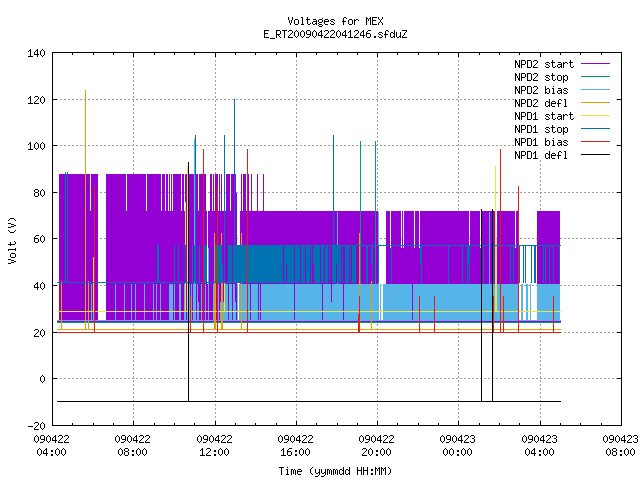
Task: Click the 'NPD1 bias' legend label
Action: 541,142
